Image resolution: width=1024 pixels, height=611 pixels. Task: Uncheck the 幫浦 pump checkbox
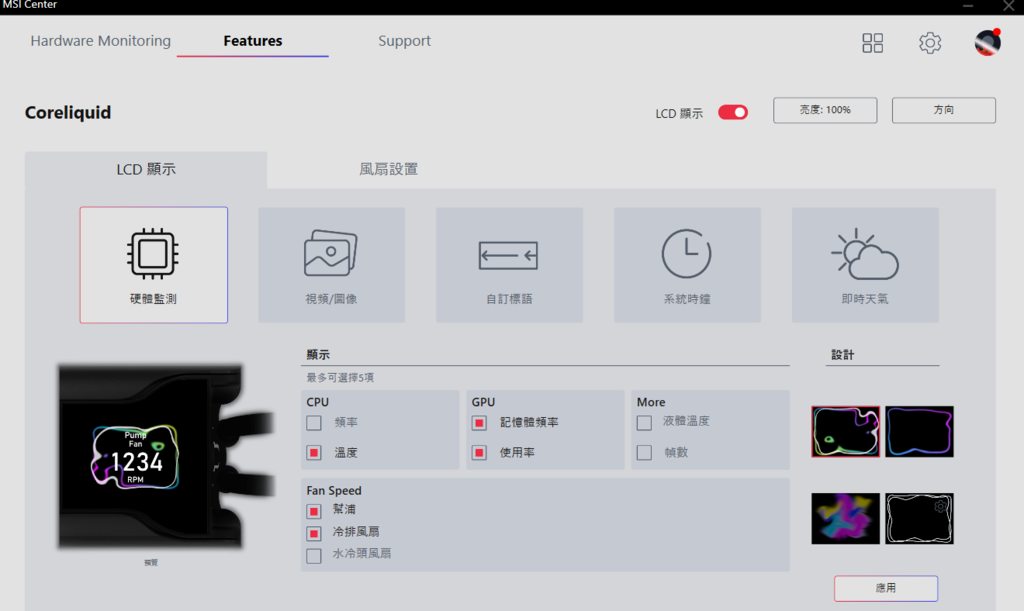pyautogui.click(x=314, y=510)
